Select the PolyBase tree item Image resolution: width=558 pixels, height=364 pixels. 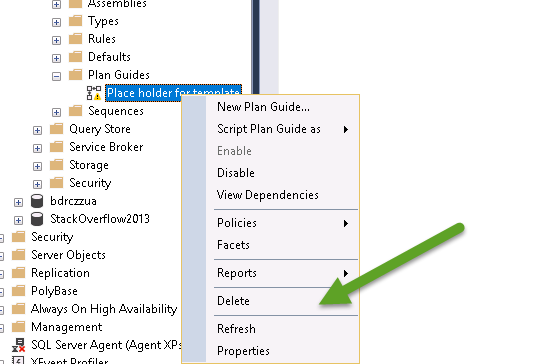(54, 291)
